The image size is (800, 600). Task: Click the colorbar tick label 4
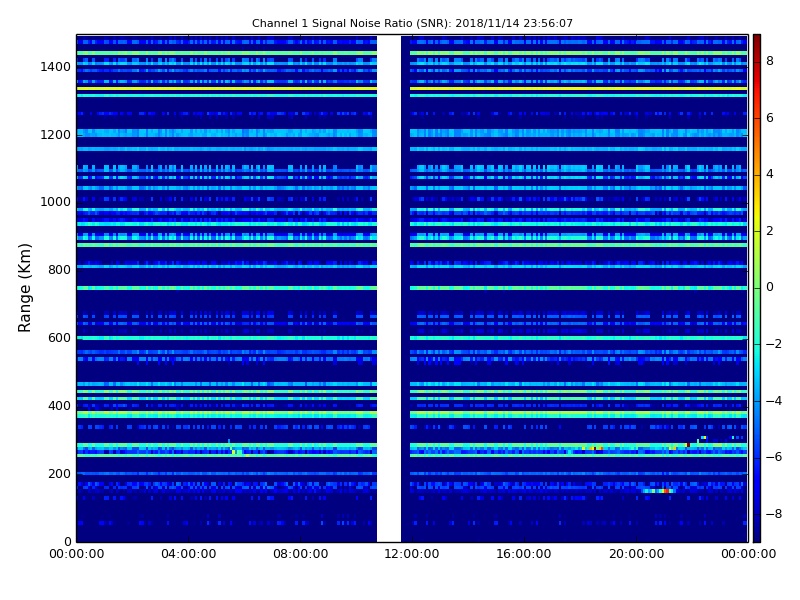pyautogui.click(x=770, y=174)
